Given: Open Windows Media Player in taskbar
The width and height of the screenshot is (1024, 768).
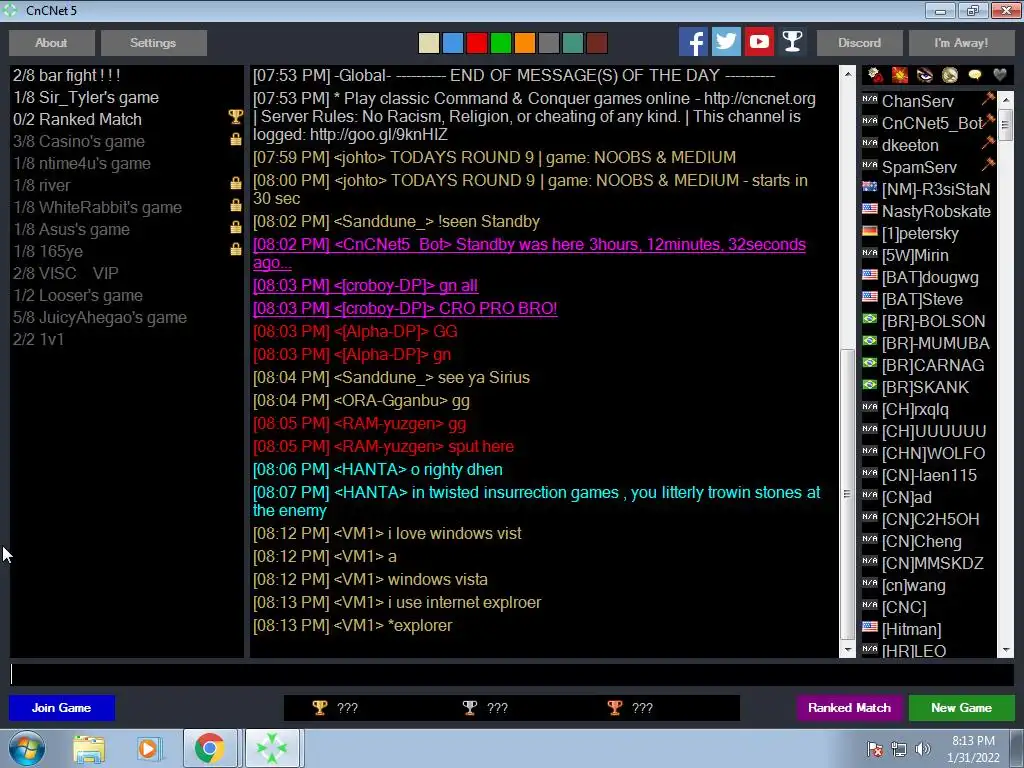Looking at the screenshot, I should [148, 749].
